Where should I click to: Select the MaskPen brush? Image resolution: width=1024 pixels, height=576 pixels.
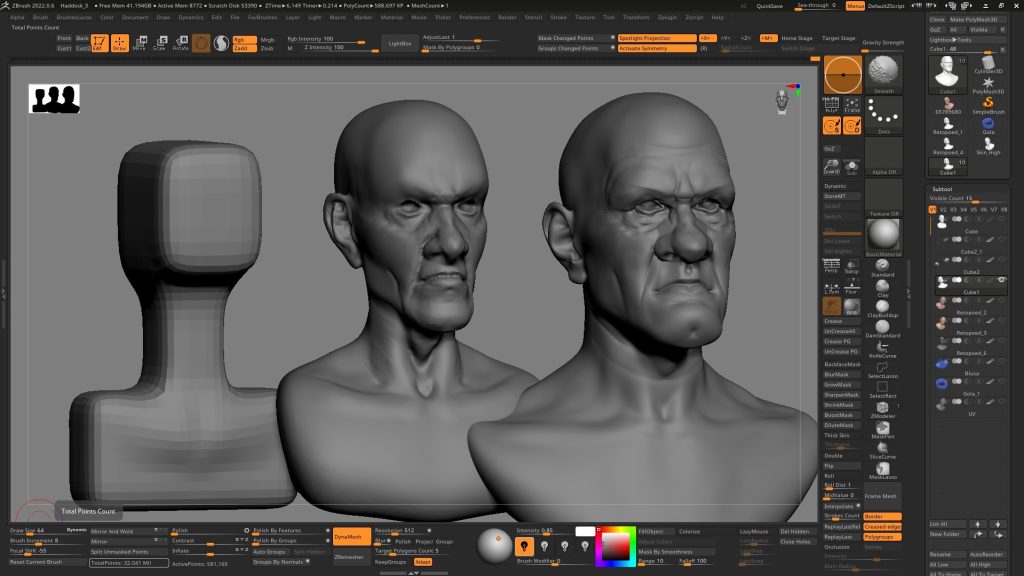coord(882,430)
